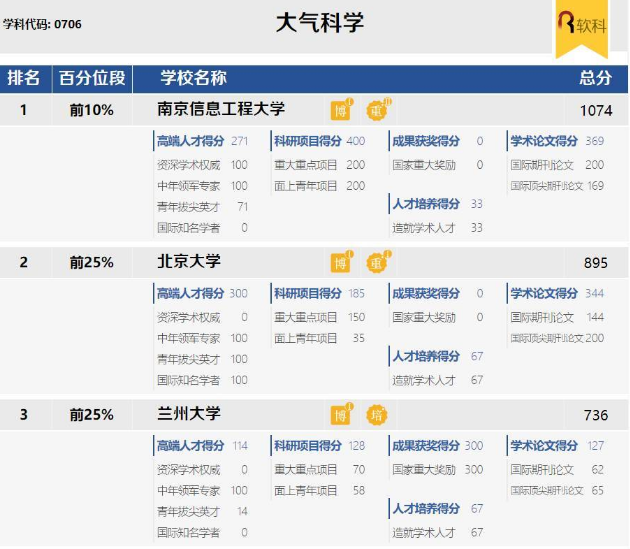Select 科研项目得分 heading under 南京信息工程大学
This screenshot has width=630, height=549.
(x=308, y=141)
